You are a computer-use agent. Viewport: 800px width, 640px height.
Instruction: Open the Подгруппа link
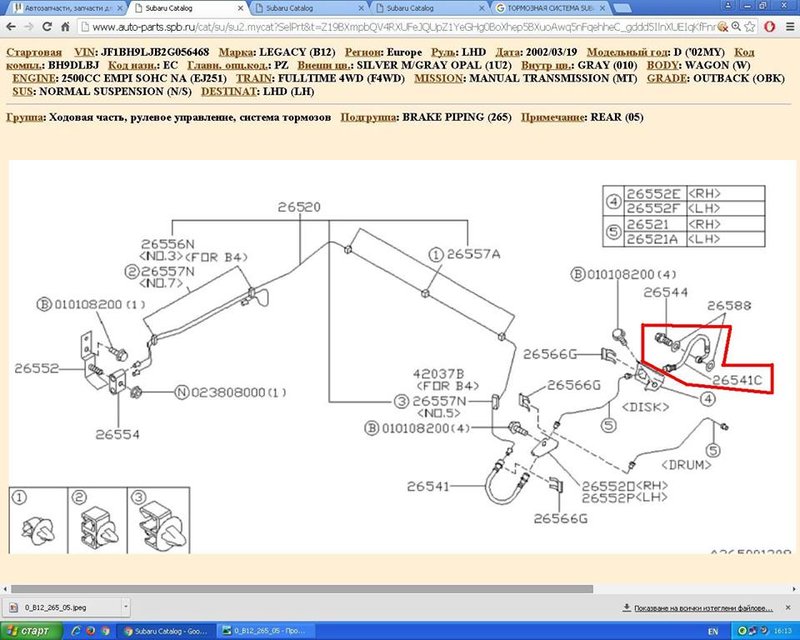(368, 117)
